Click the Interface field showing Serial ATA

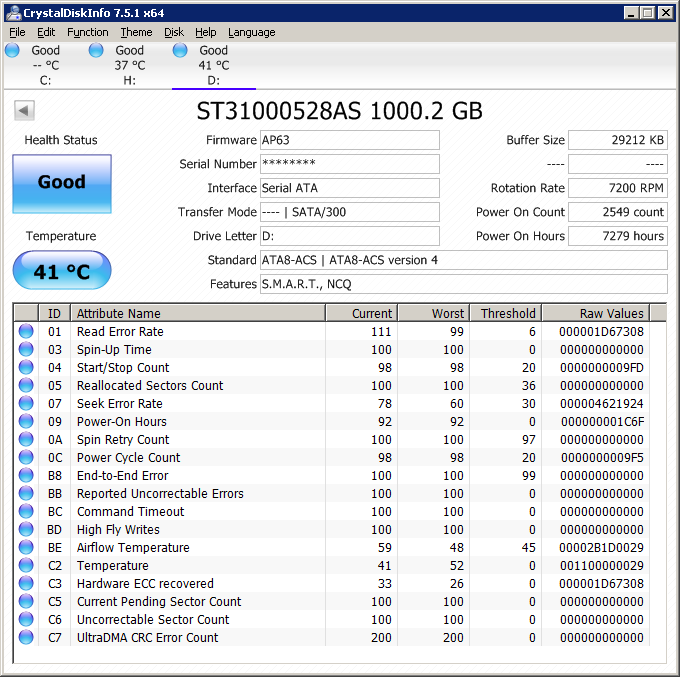pos(350,188)
